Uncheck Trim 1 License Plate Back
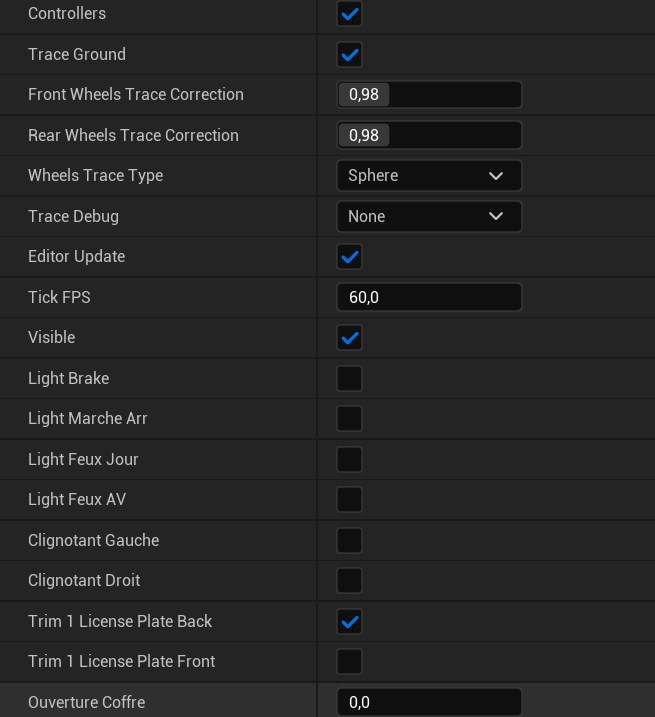 coord(349,622)
